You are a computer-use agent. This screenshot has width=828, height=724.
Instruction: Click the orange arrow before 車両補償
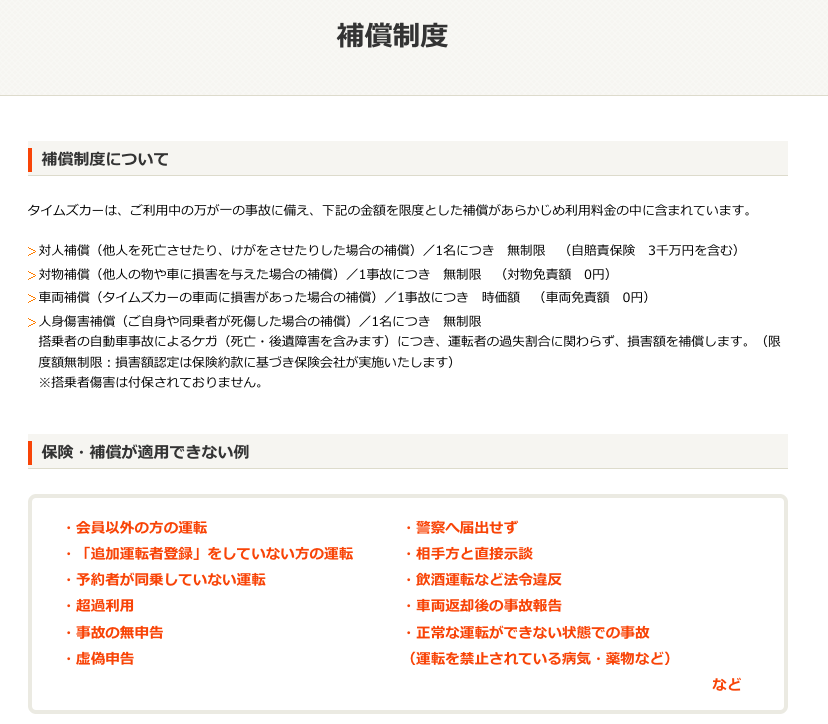point(32,298)
